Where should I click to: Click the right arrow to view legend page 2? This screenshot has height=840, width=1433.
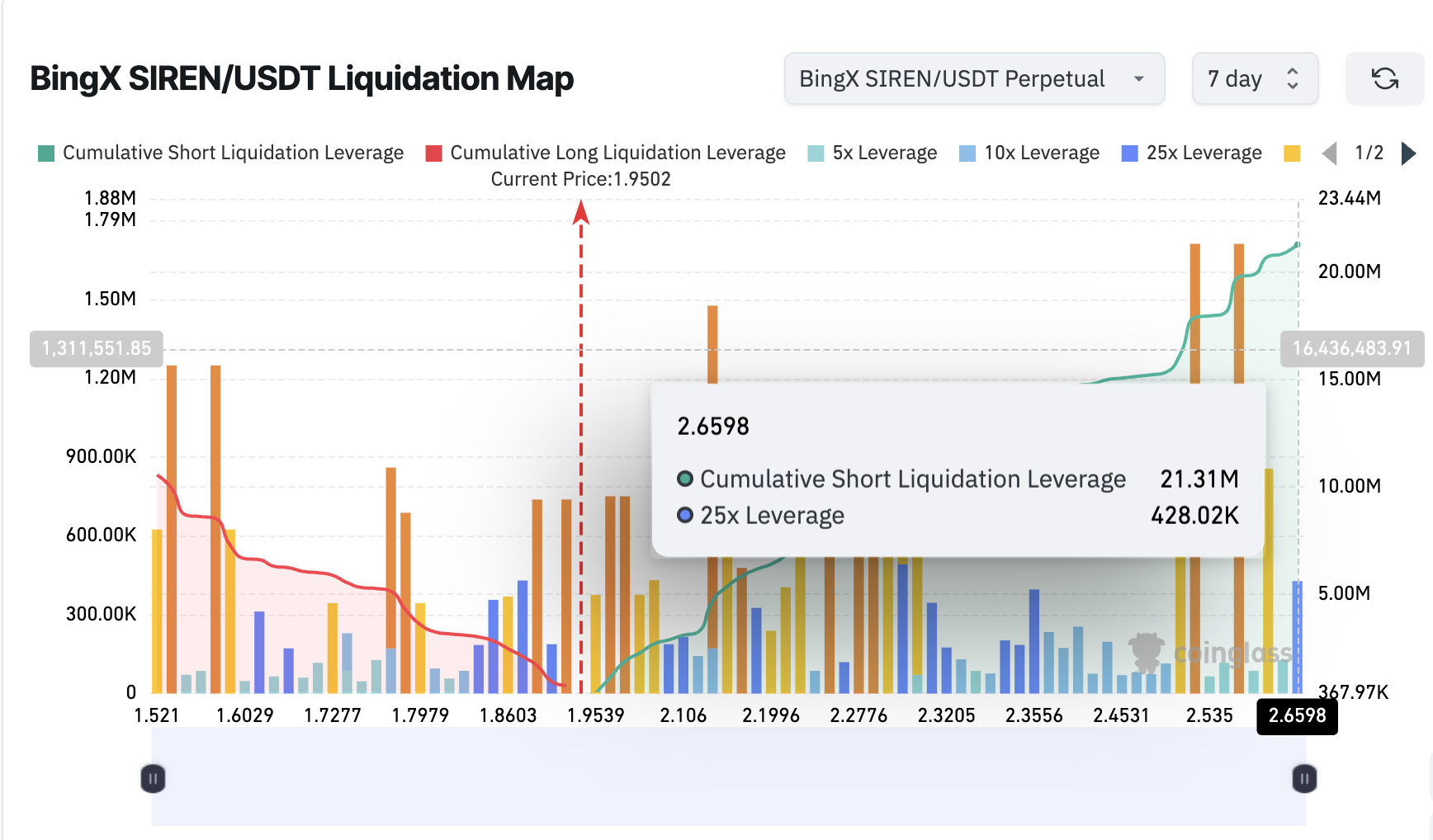pos(1408,153)
